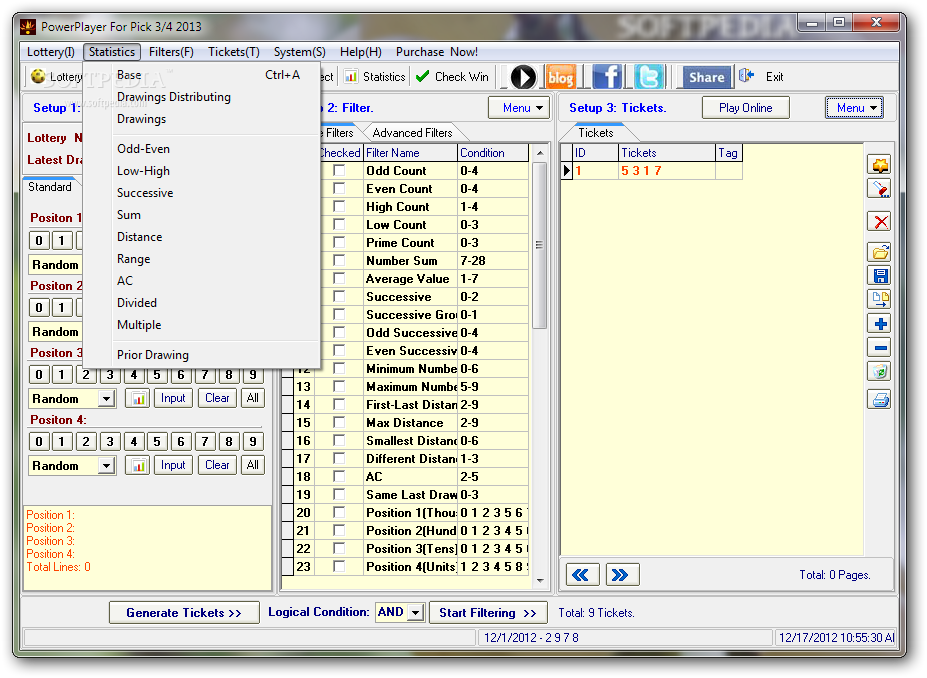Open the Setup 2 Filter Menu dropdown
This screenshot has width=927, height=678.
click(519, 108)
